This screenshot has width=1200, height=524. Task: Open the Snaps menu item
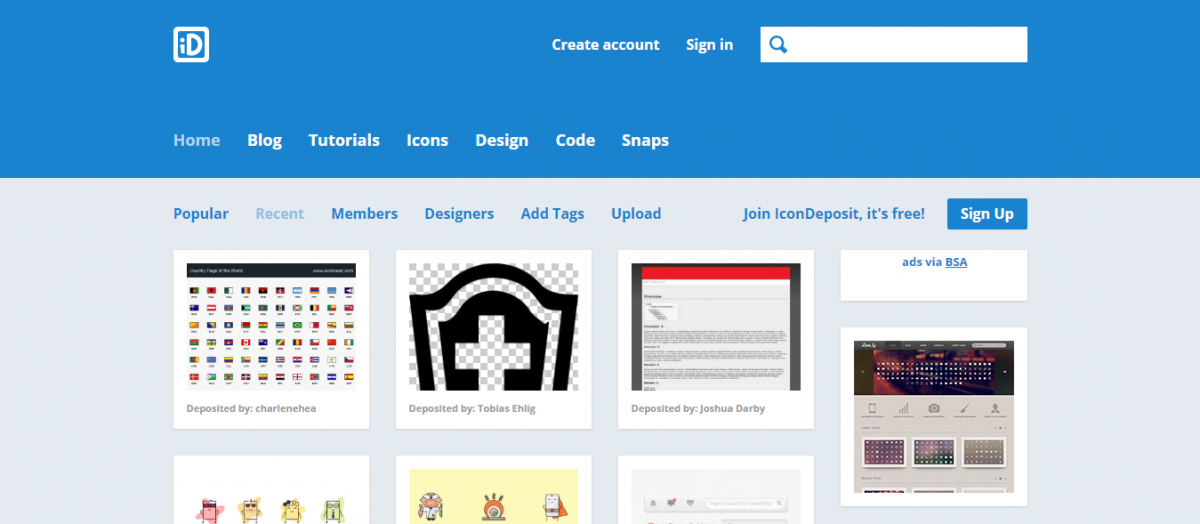[x=645, y=140]
